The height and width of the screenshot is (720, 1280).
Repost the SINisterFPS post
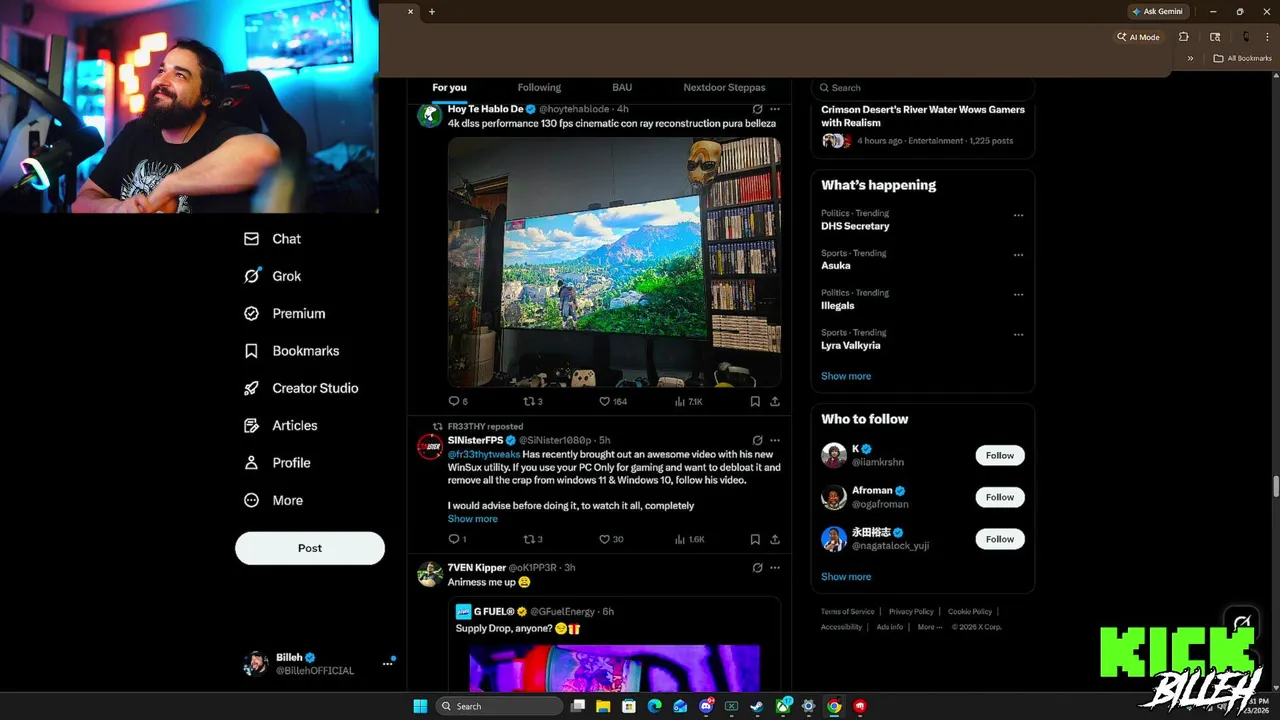[x=533, y=539]
